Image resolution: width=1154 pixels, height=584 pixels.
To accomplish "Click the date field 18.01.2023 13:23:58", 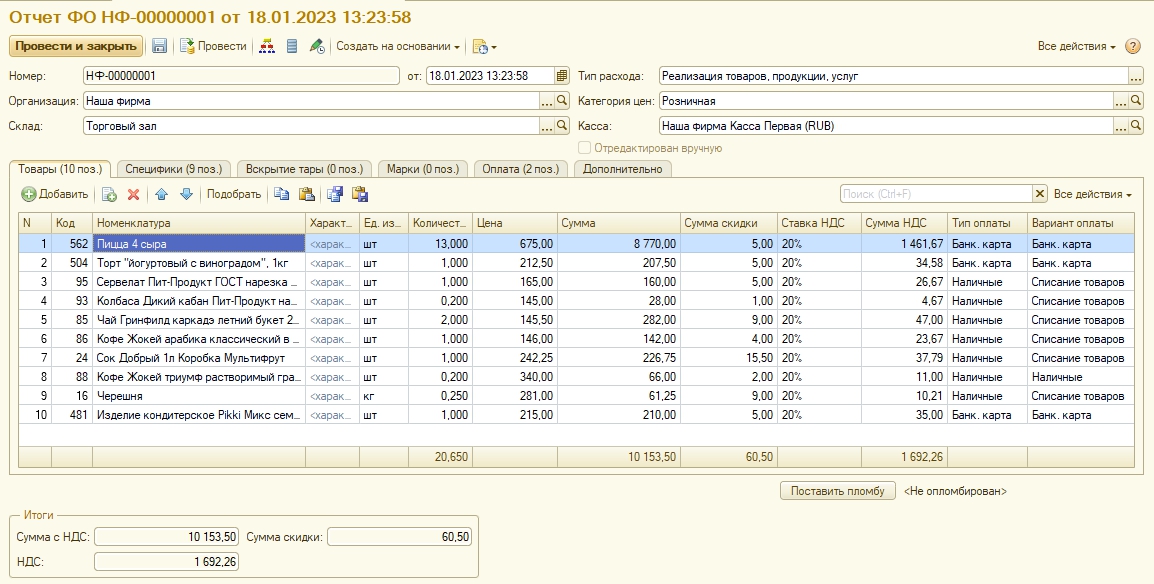I will pos(490,76).
